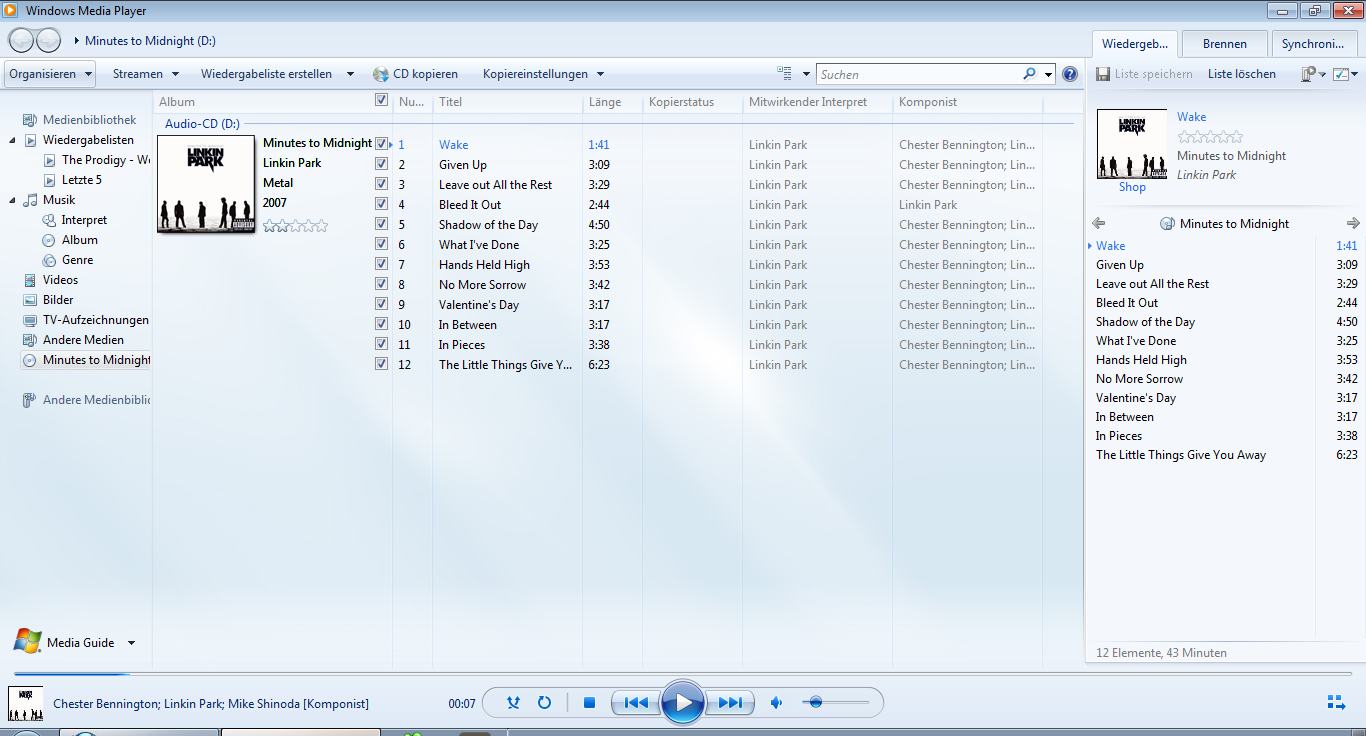Go to next list with right arrow
This screenshot has height=736, width=1366.
click(x=1353, y=223)
